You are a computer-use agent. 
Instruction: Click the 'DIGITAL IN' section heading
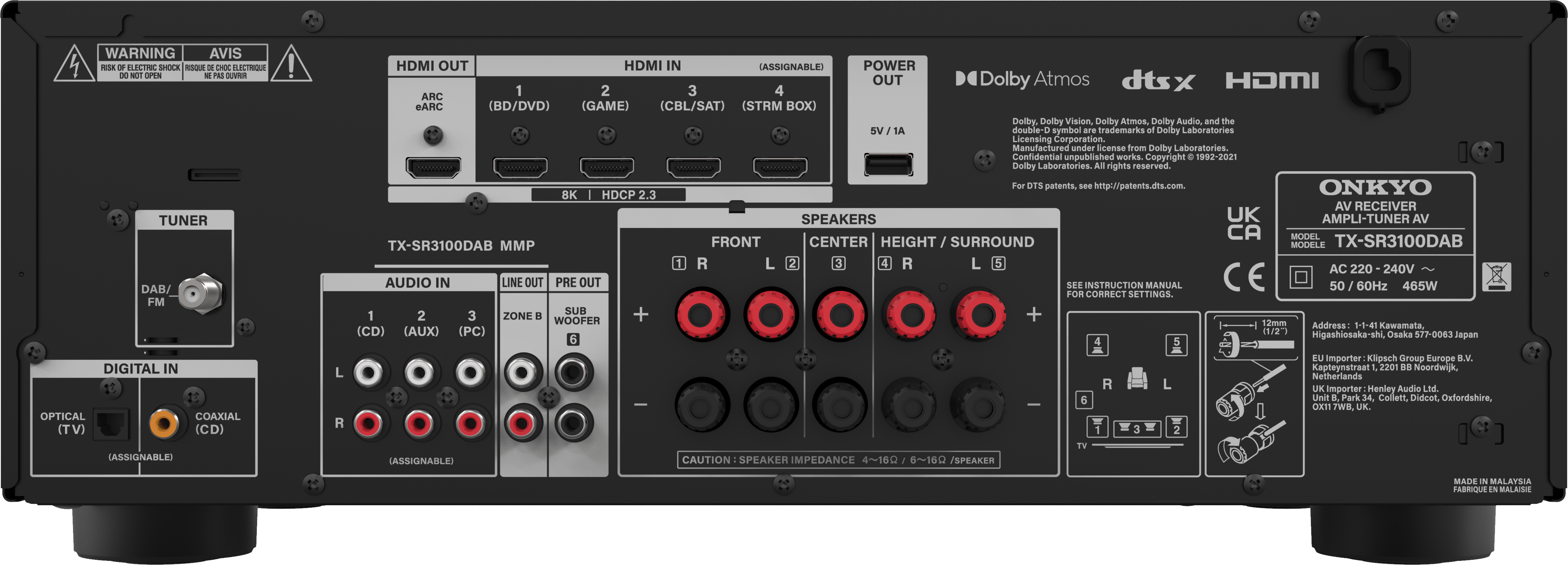(141, 369)
